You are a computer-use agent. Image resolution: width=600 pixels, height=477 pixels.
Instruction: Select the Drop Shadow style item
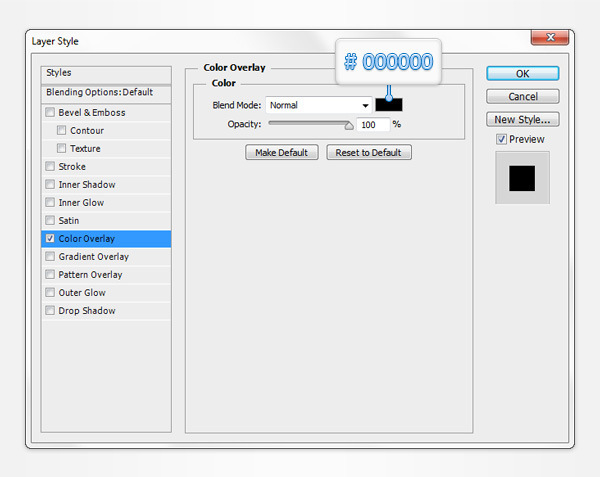pyautogui.click(x=86, y=311)
